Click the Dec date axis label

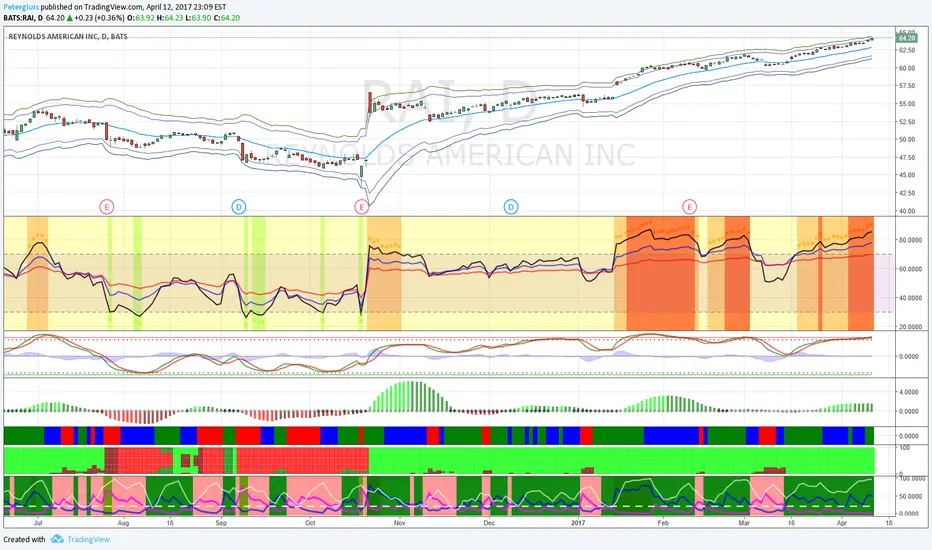pyautogui.click(x=489, y=523)
